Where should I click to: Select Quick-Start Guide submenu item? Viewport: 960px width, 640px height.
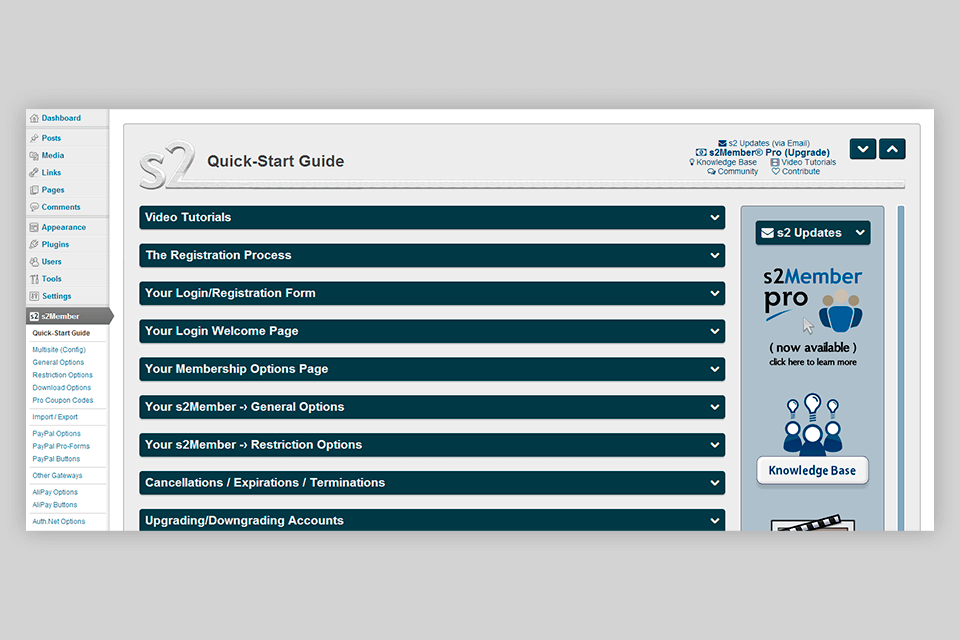(x=61, y=333)
